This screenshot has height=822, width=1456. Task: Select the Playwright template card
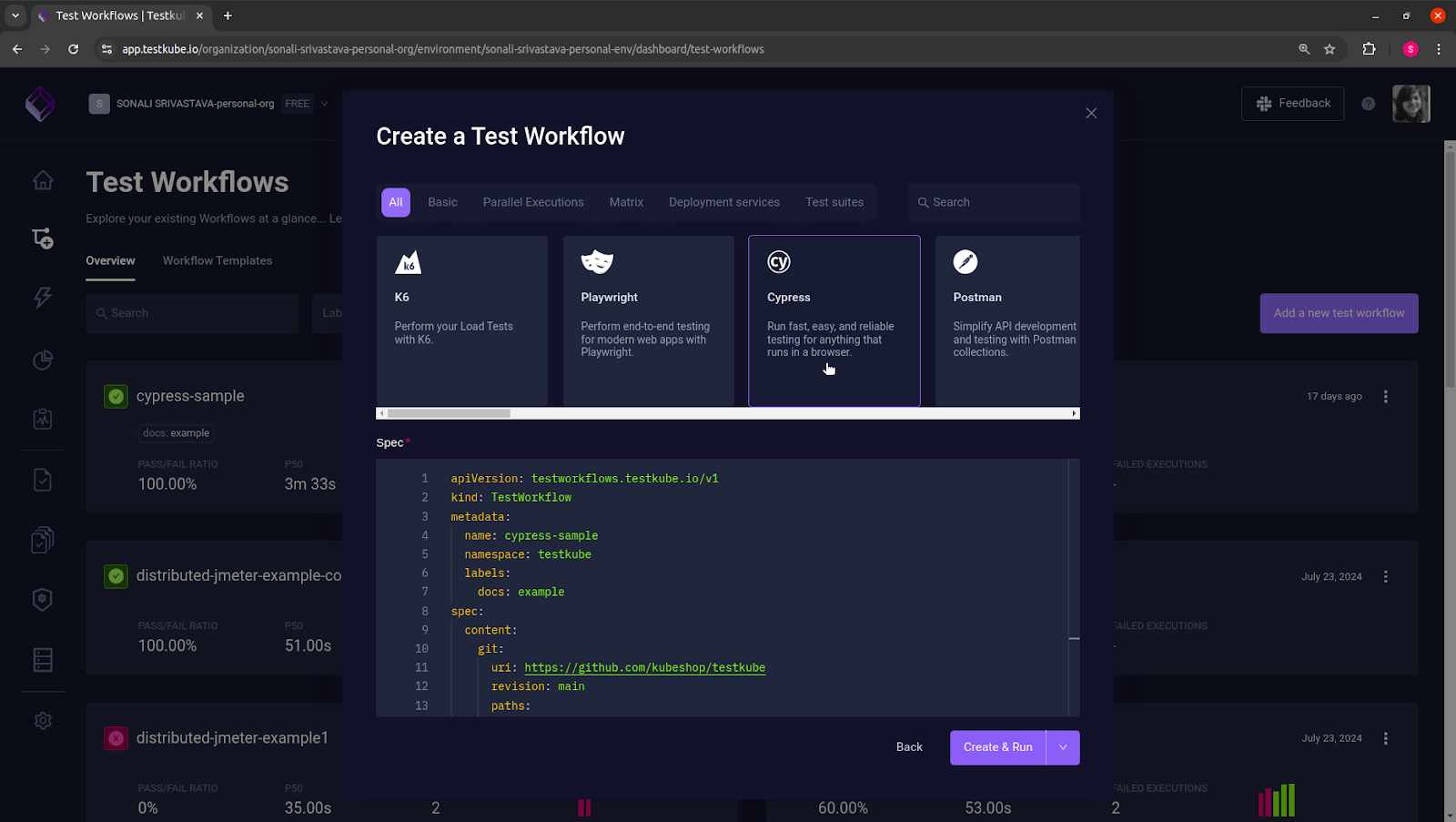tap(649, 320)
